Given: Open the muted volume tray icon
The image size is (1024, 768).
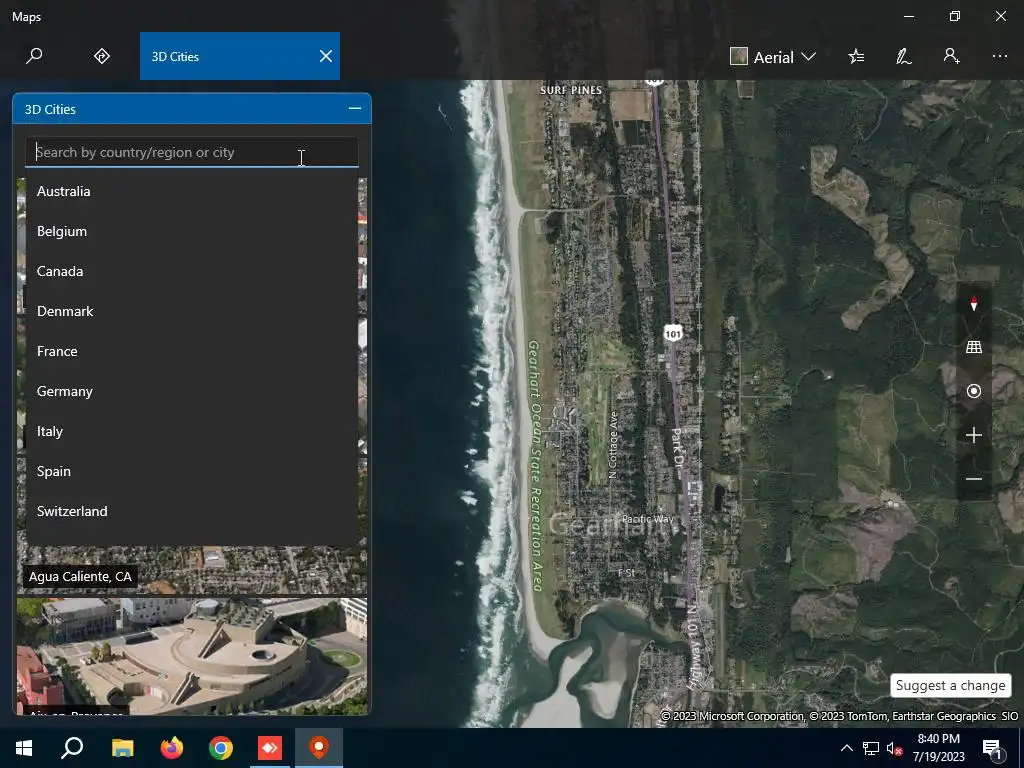Looking at the screenshot, I should (894, 748).
